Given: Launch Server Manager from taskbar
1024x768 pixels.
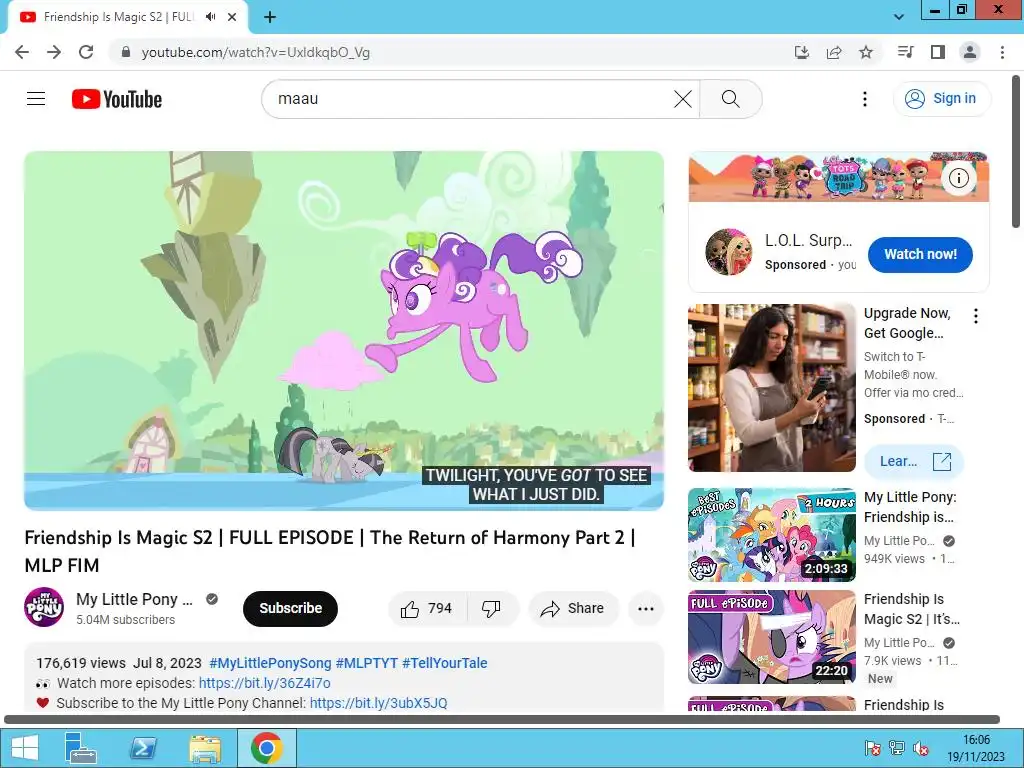Looking at the screenshot, I should [x=81, y=748].
